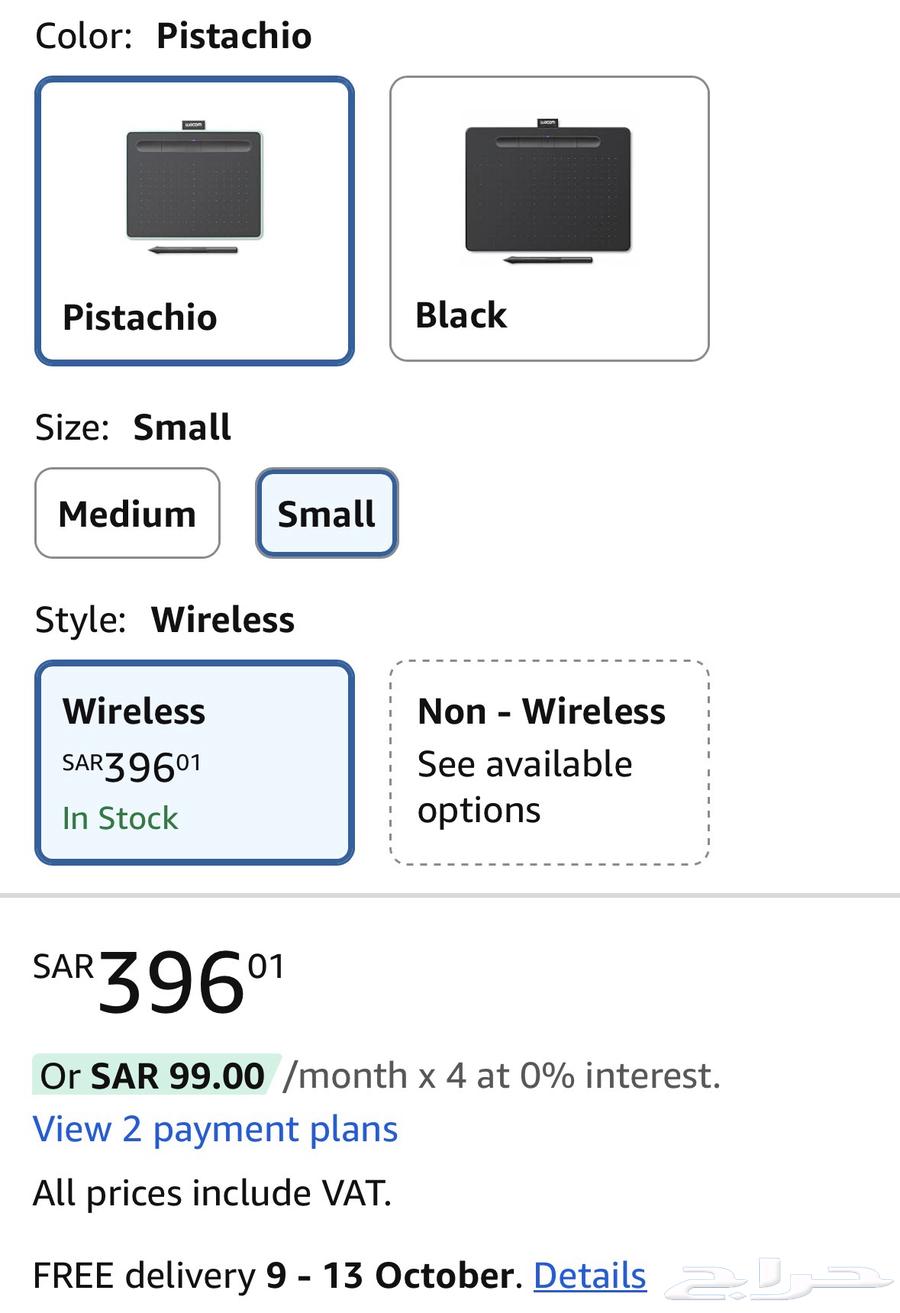The image size is (900, 1313).
Task: Click the Haraj watermark logo
Action: pyautogui.click(x=778, y=1281)
